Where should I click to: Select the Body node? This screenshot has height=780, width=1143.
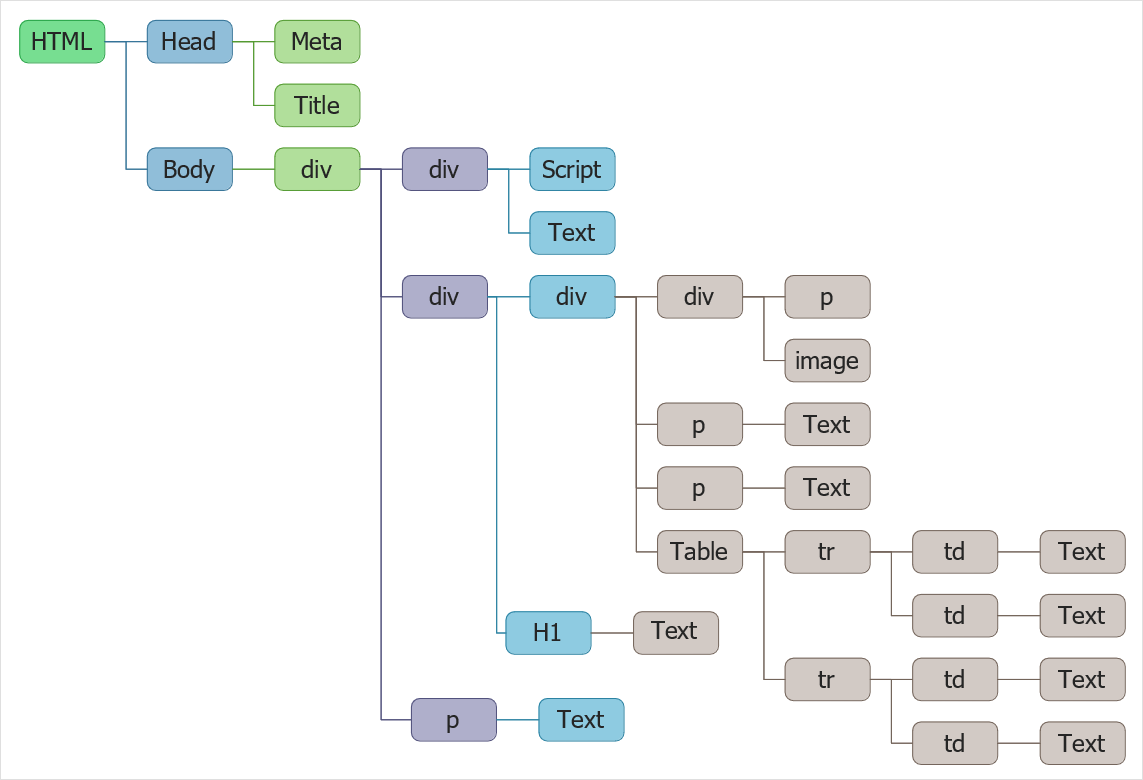point(190,169)
